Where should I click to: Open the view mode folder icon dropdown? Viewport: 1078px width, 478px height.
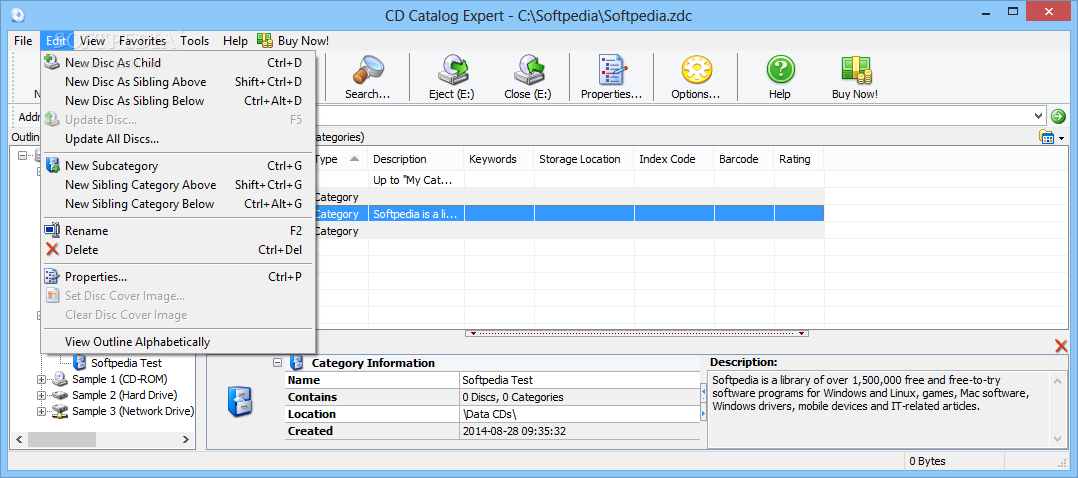(1052, 138)
